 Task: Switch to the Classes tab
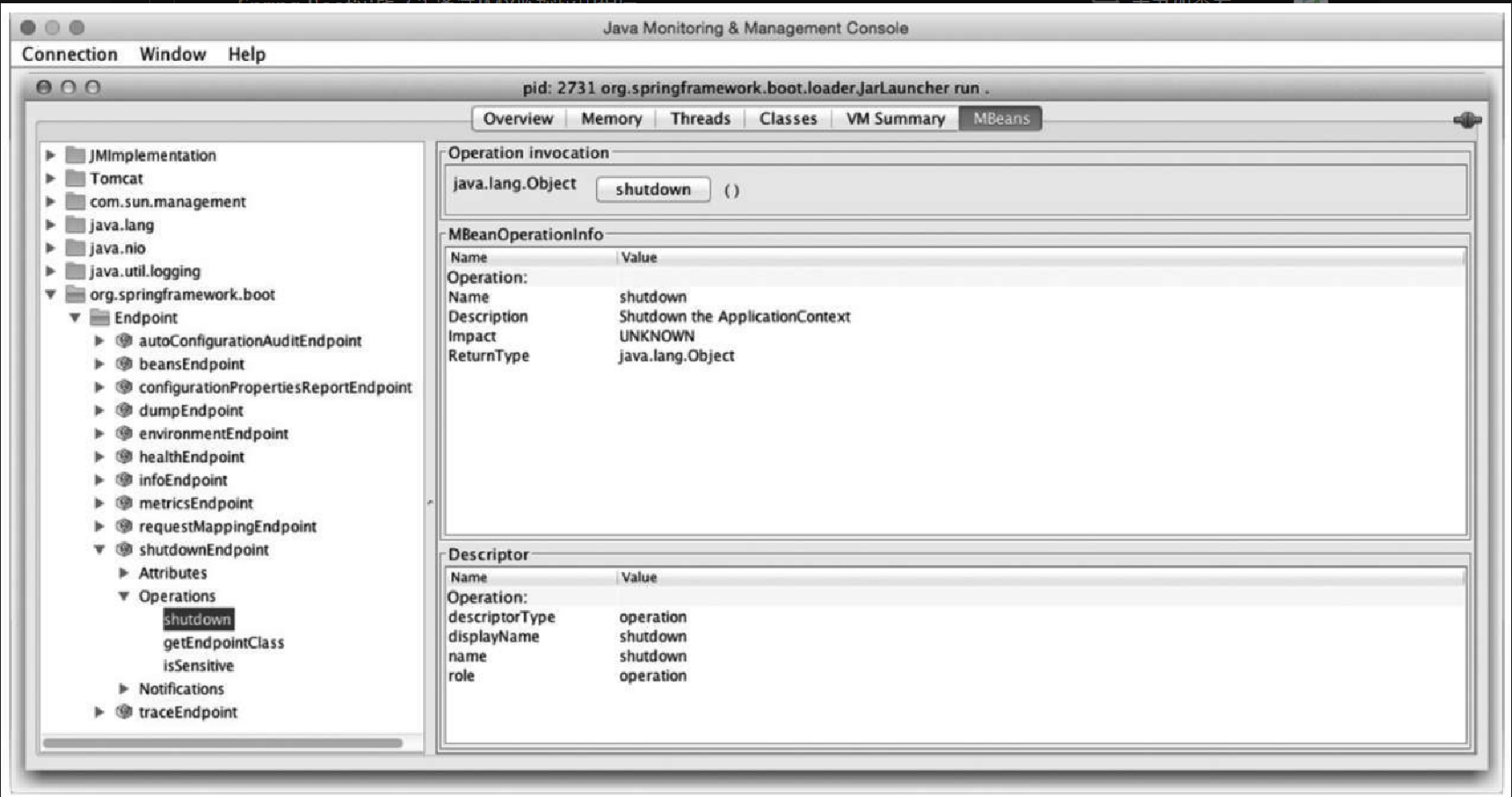(788, 119)
